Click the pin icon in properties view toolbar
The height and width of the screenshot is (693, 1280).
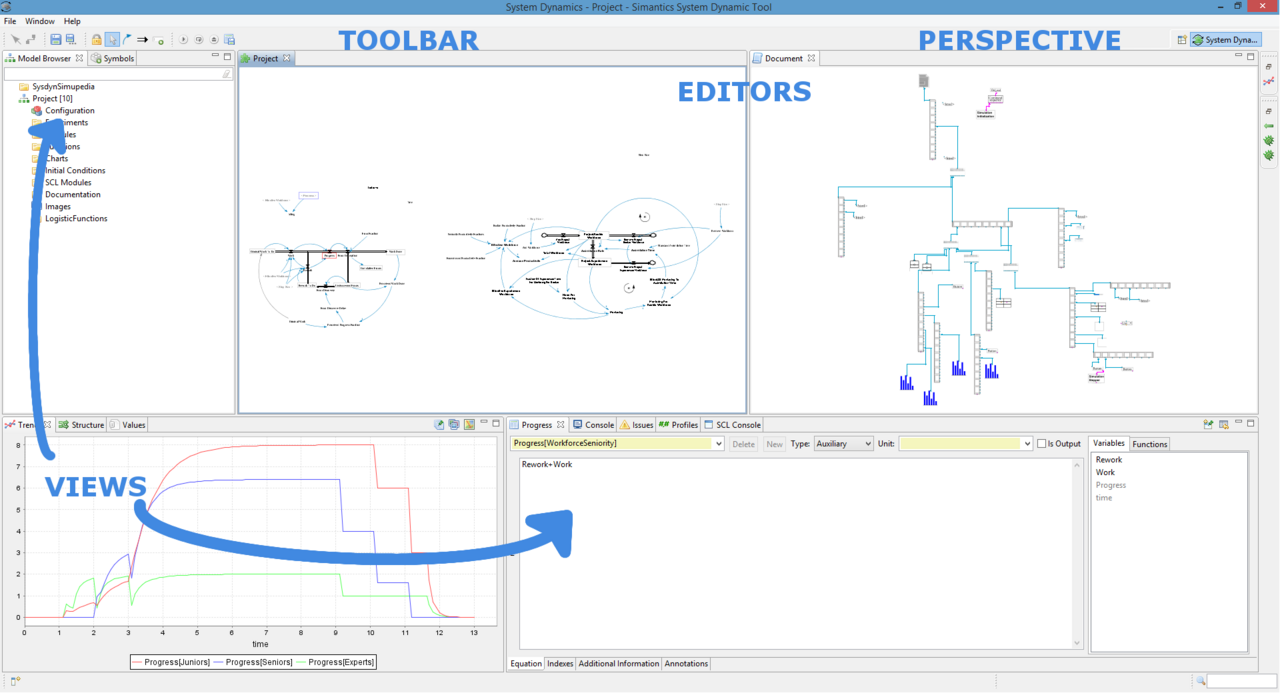click(x=1208, y=425)
